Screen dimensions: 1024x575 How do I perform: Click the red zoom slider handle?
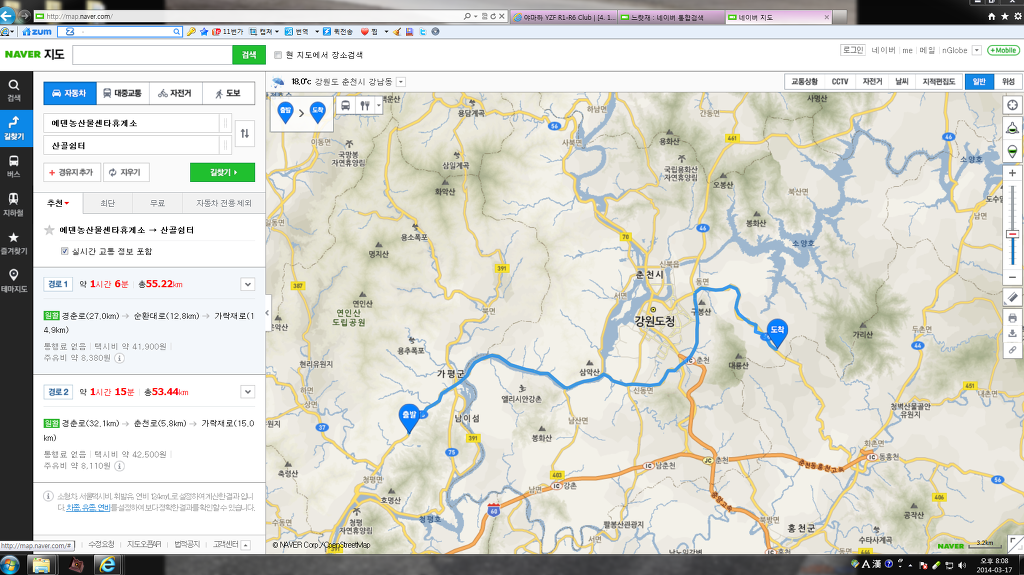[x=1012, y=234]
